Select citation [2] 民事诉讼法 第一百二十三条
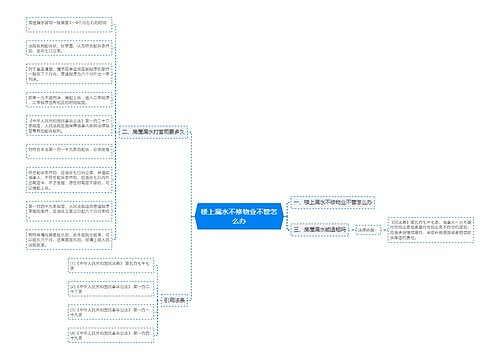 coord(111,289)
